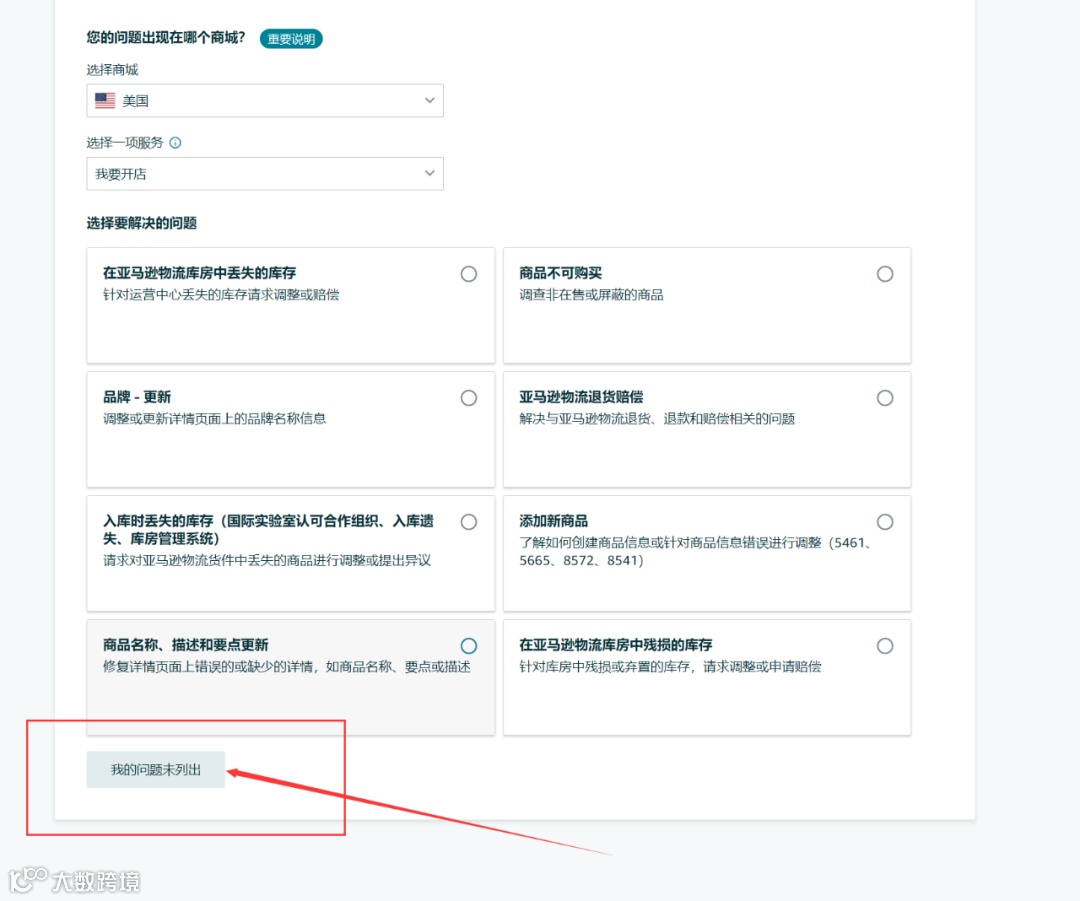Image resolution: width=1080 pixels, height=901 pixels.
Task: Select the highlighted 商品名称、描述和要点更新 radio
Action: pyautogui.click(x=469, y=645)
